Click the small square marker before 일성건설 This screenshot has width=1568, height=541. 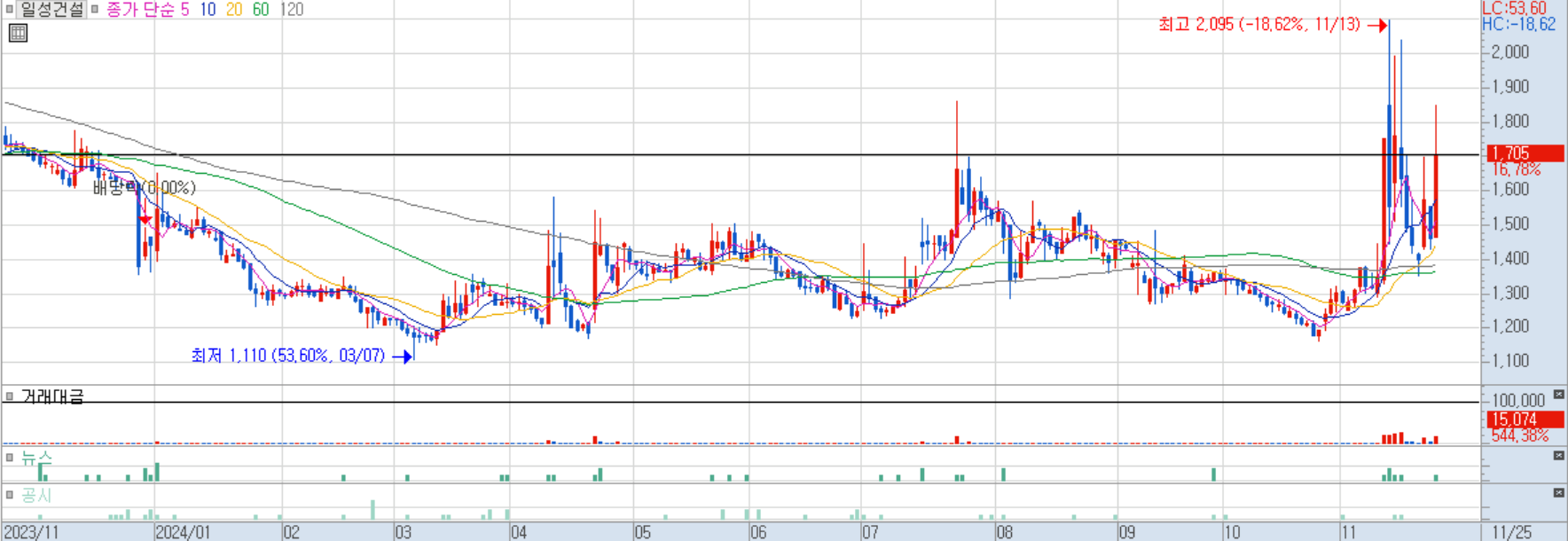10,10
